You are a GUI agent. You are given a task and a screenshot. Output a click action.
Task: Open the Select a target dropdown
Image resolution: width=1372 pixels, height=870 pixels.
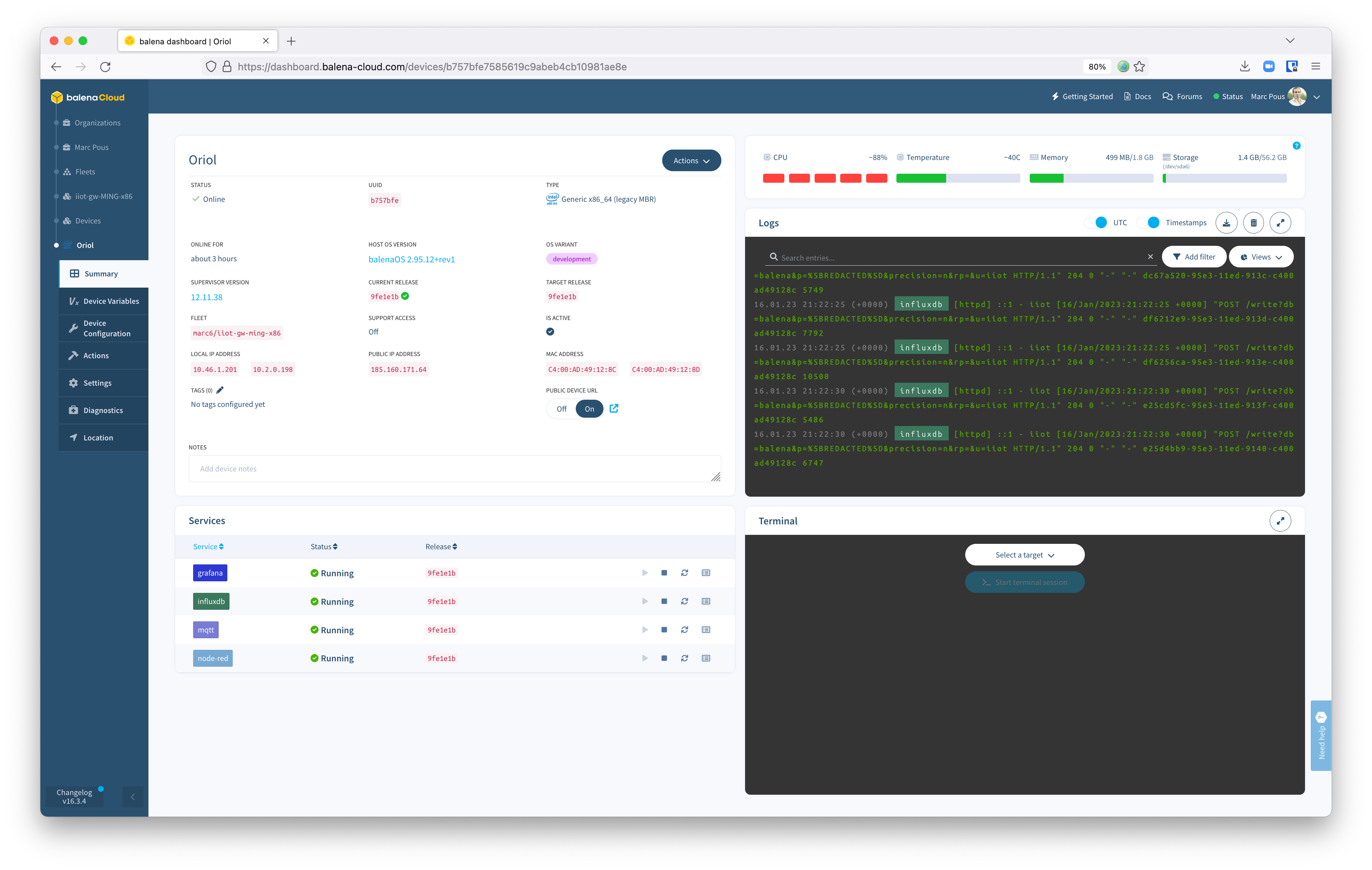click(x=1024, y=554)
